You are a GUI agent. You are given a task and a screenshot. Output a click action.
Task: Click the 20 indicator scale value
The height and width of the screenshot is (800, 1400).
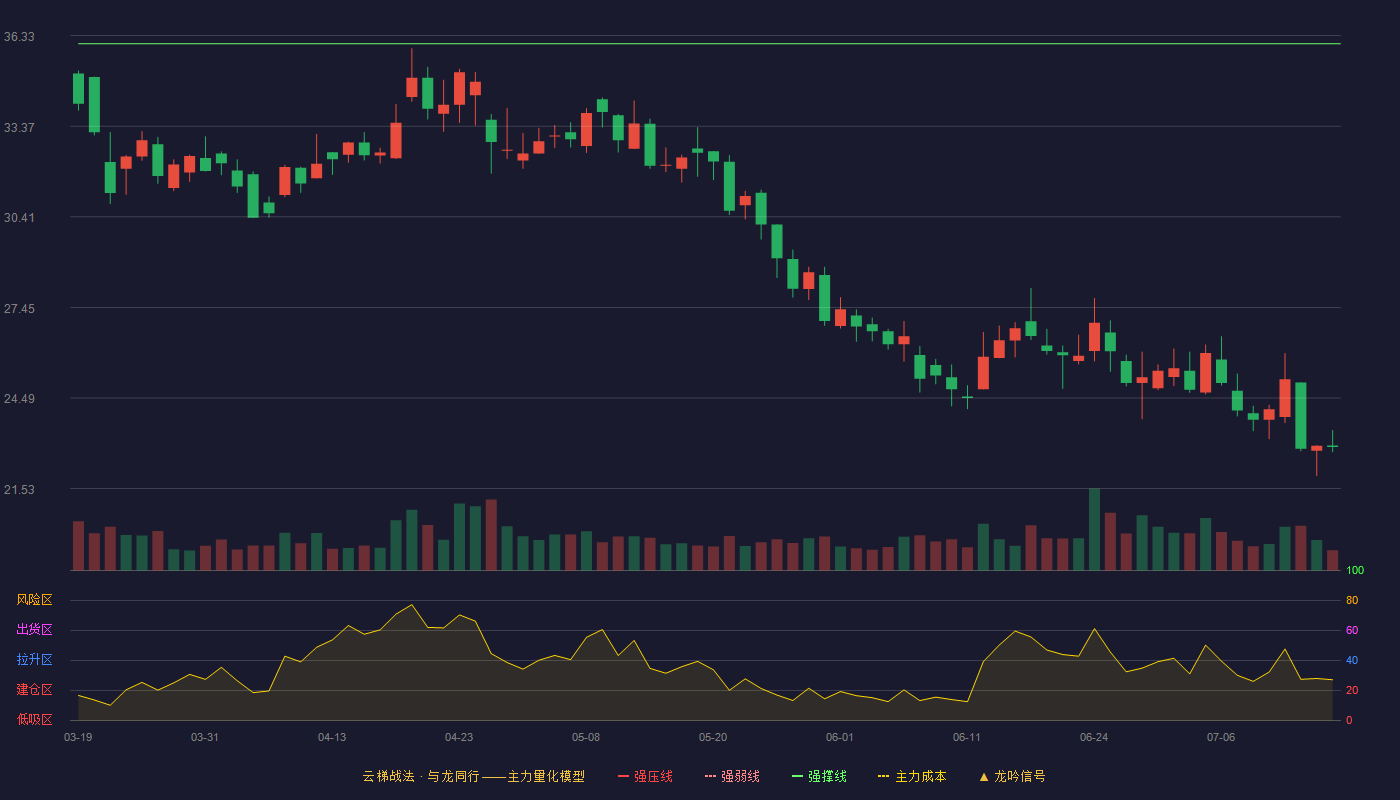point(1352,690)
